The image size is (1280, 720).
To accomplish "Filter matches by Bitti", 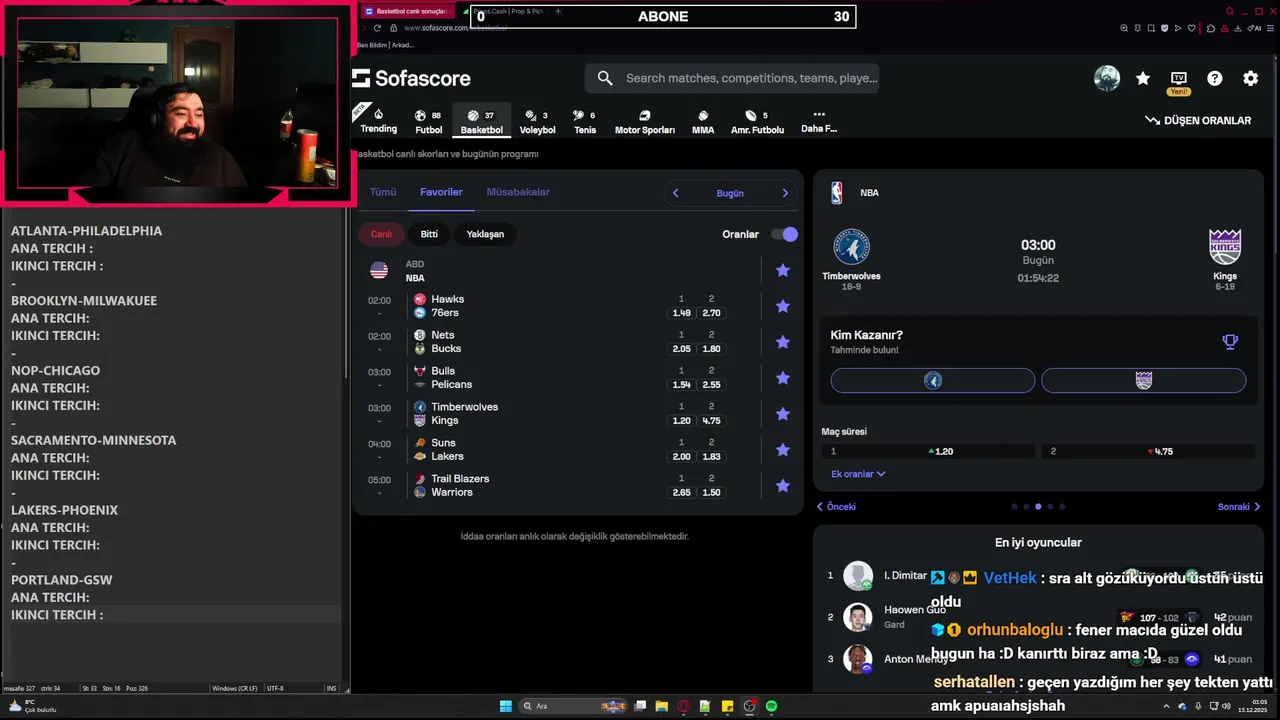I will 429,234.
